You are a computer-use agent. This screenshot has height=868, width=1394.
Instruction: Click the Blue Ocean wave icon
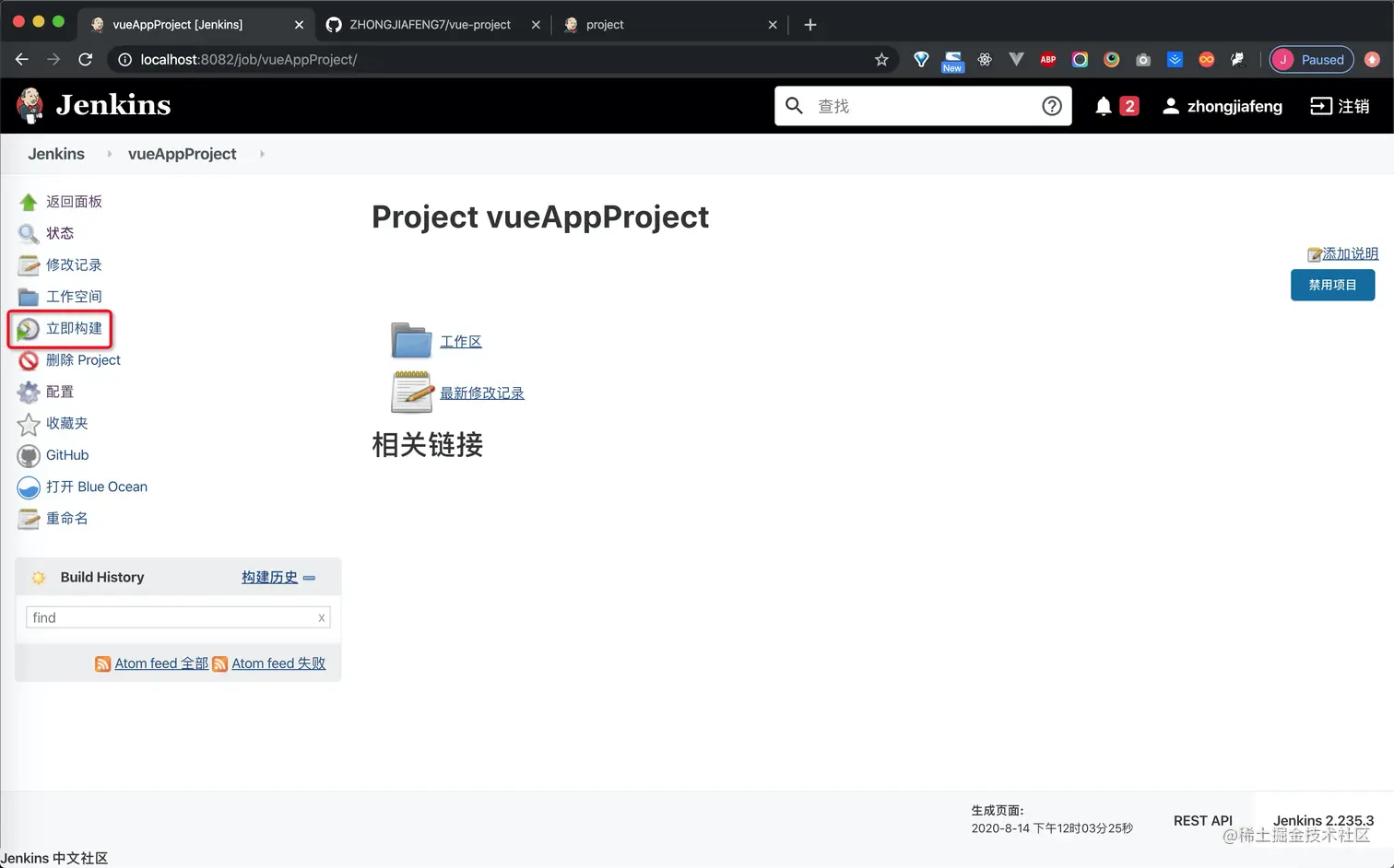pyautogui.click(x=29, y=487)
